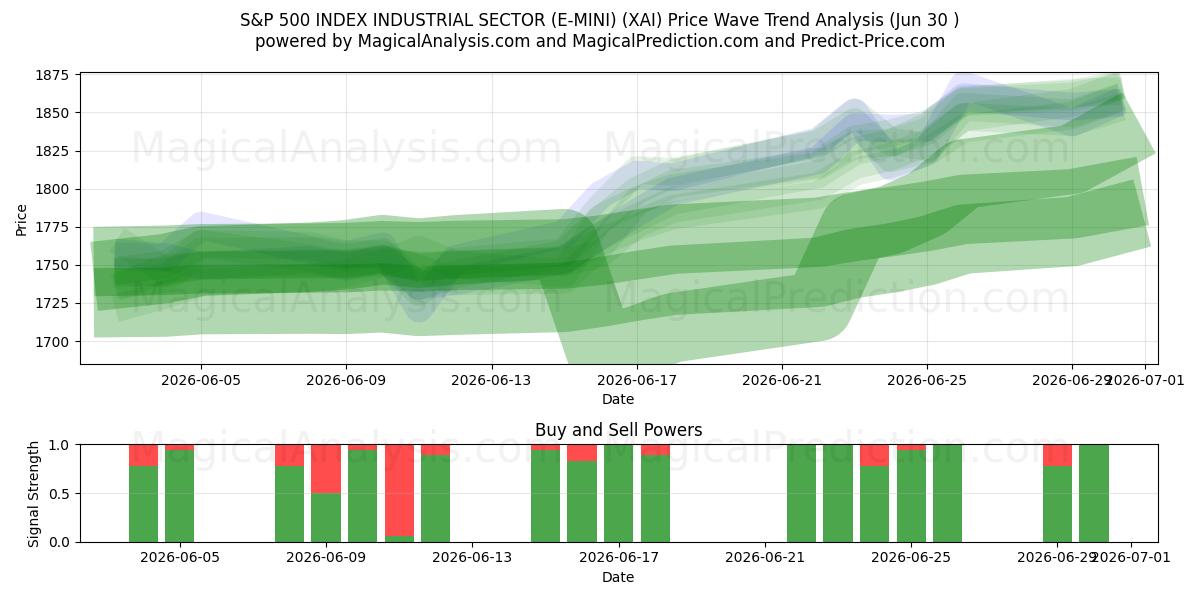Click 2026-06-05 tick under Buy and Sell Powers
The image size is (1200, 600).
(x=179, y=558)
